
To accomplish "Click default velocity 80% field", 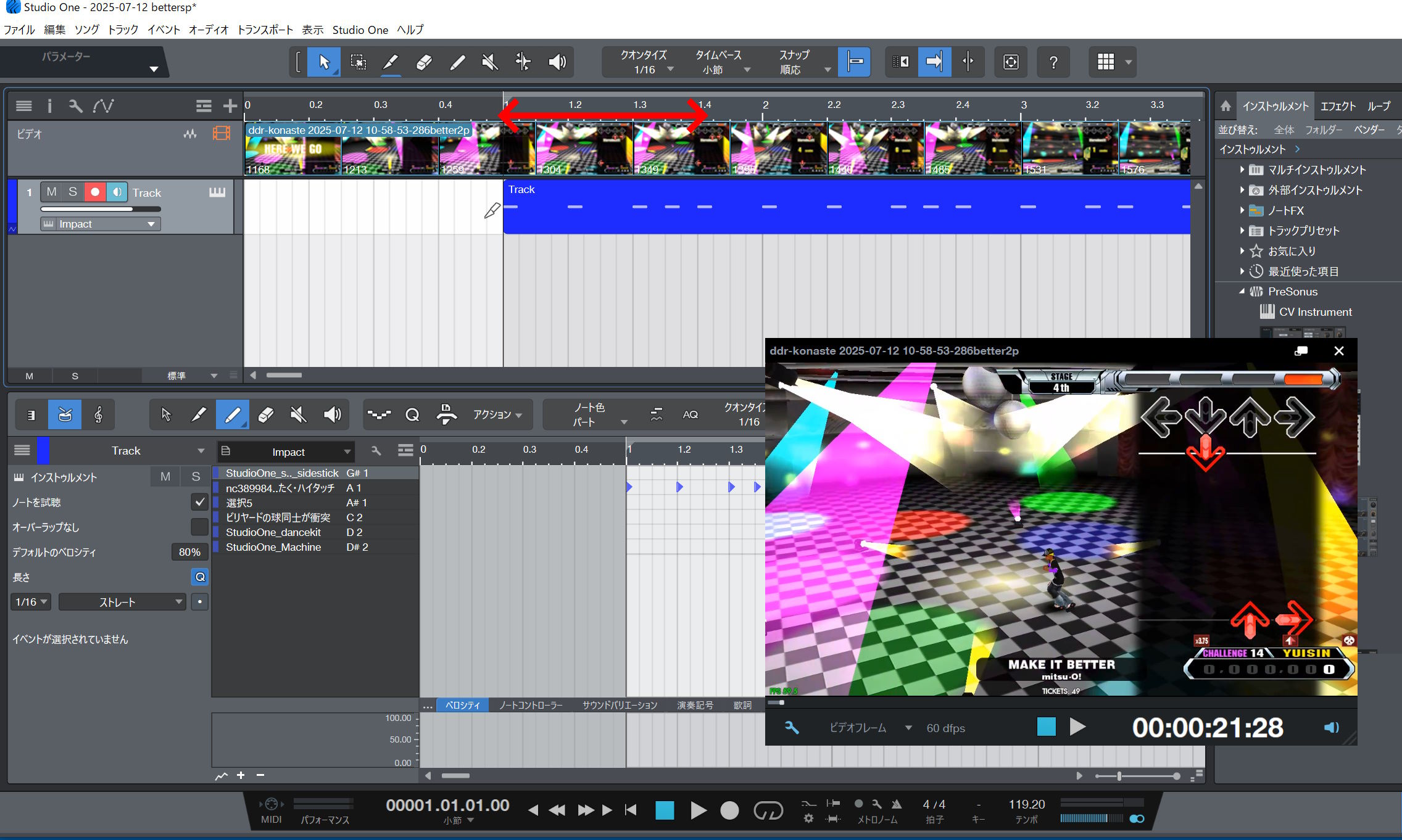I will [x=189, y=552].
